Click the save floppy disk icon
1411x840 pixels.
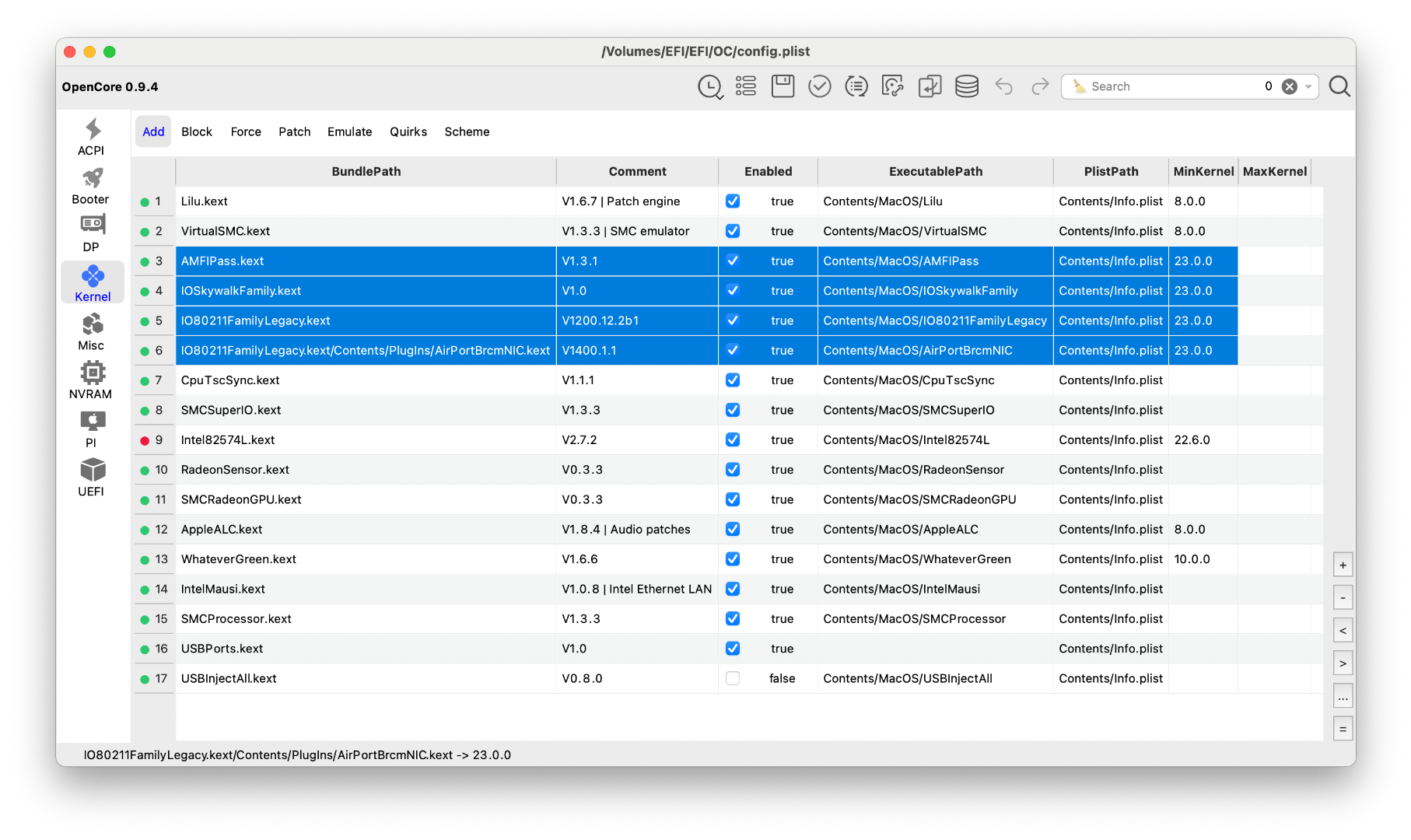point(783,86)
